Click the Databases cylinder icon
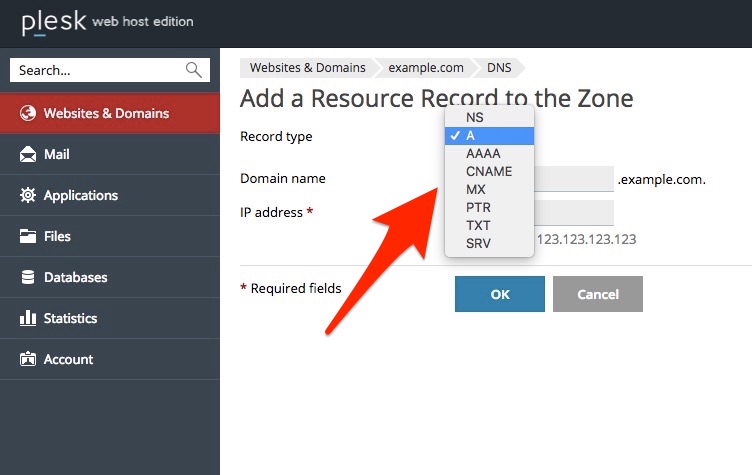This screenshot has width=752, height=475. (x=28, y=277)
